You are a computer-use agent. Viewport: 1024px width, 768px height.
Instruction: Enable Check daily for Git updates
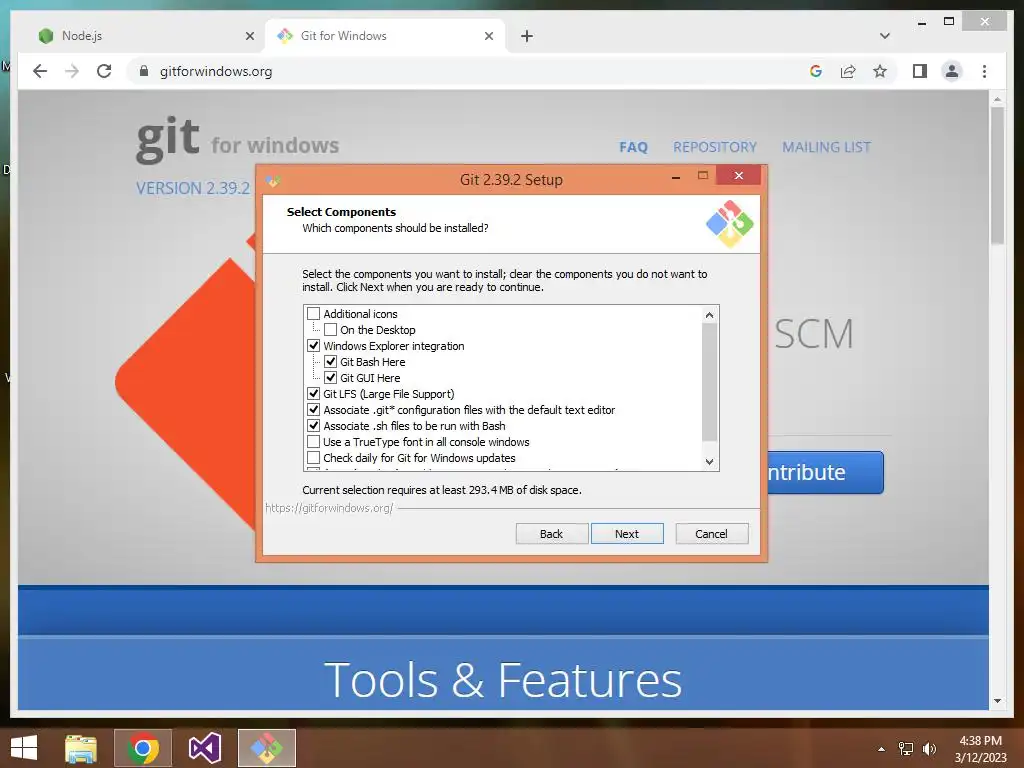click(x=313, y=458)
